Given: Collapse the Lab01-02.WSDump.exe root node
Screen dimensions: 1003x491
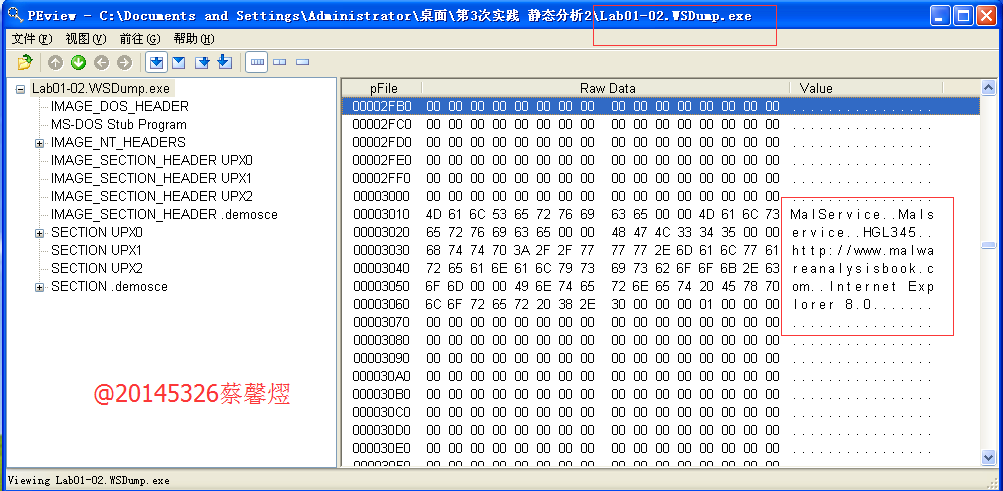Looking at the screenshot, I should [x=21, y=89].
